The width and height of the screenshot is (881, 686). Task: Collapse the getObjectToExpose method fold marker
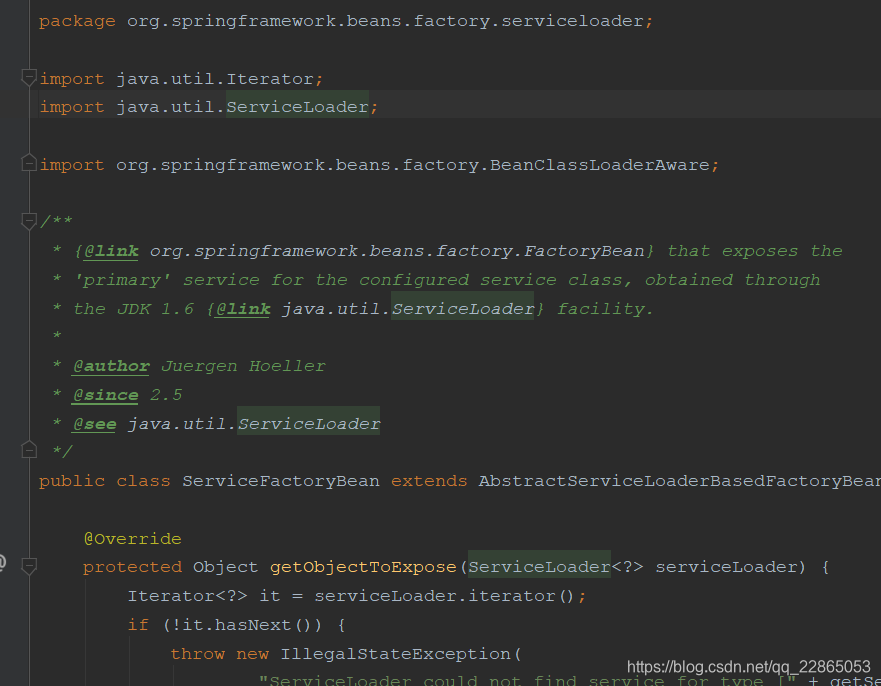coord(29,566)
